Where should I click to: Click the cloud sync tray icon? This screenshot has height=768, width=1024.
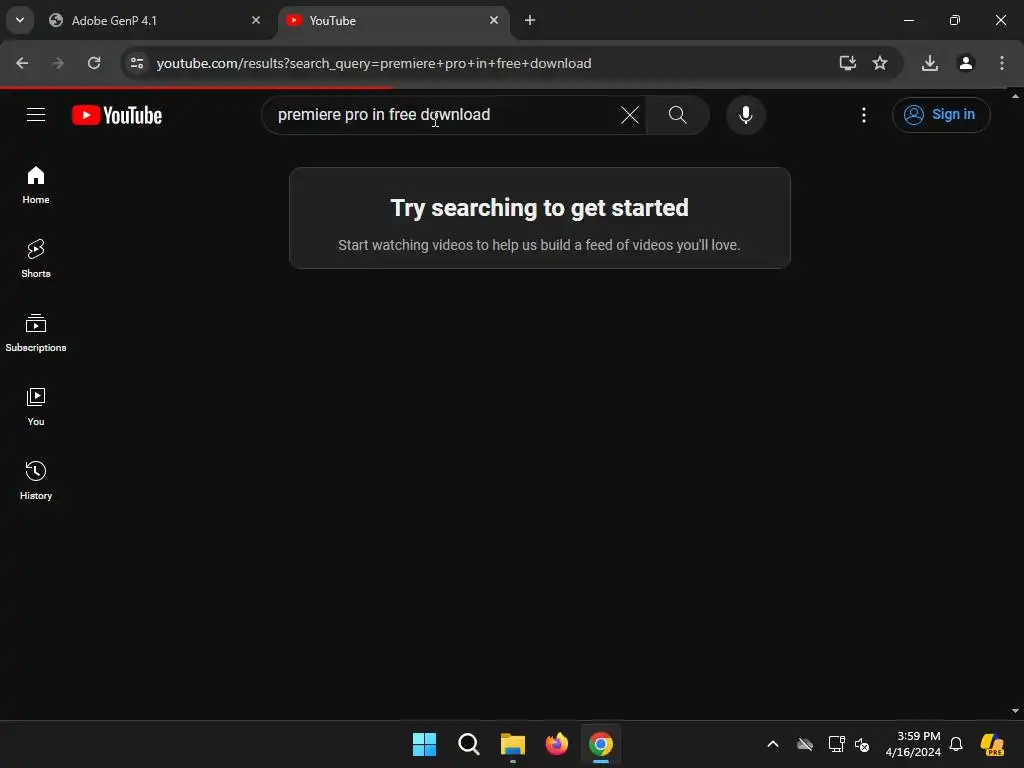[x=805, y=744]
